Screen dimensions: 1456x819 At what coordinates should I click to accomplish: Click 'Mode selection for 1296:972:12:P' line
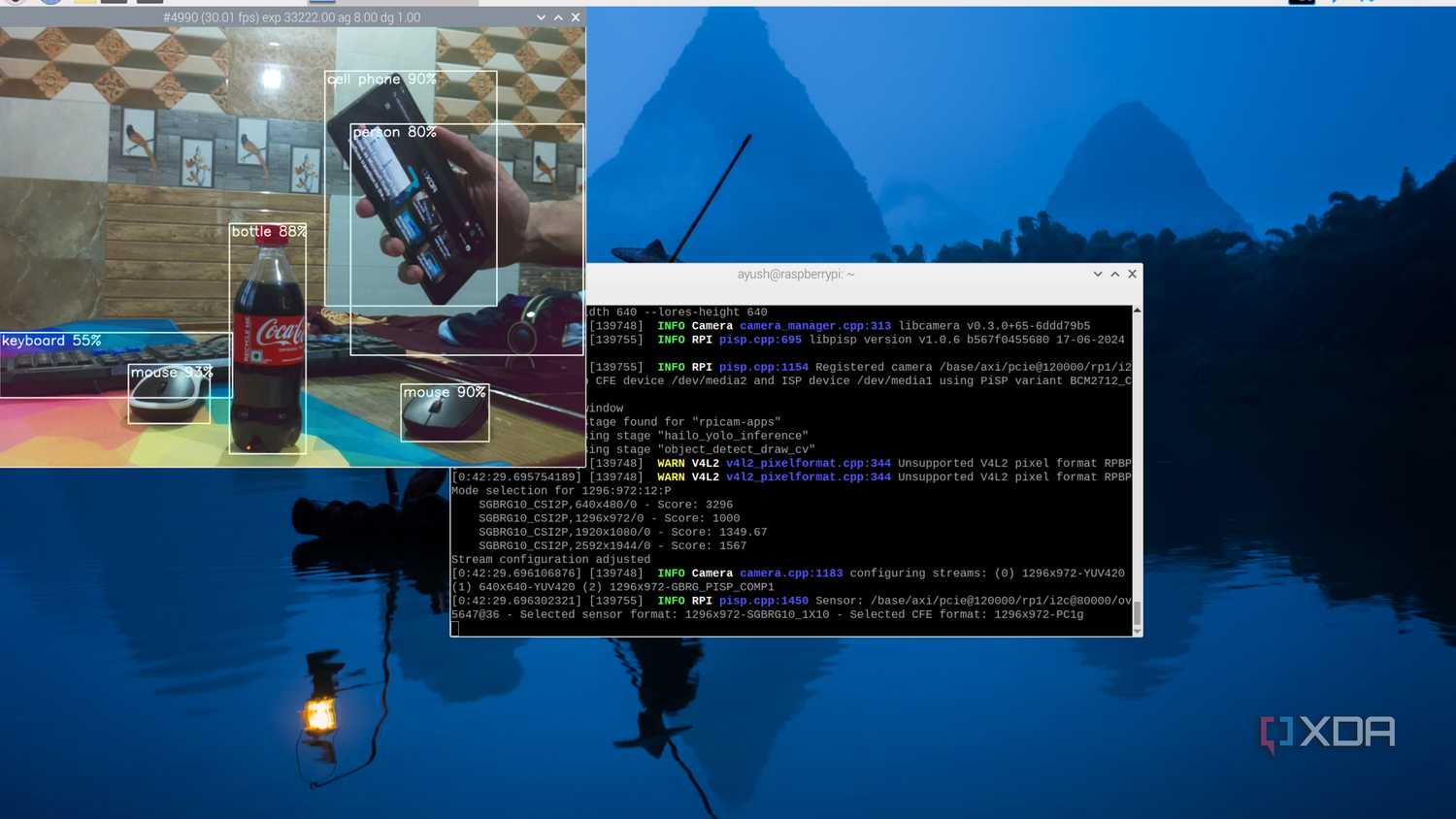tap(561, 491)
